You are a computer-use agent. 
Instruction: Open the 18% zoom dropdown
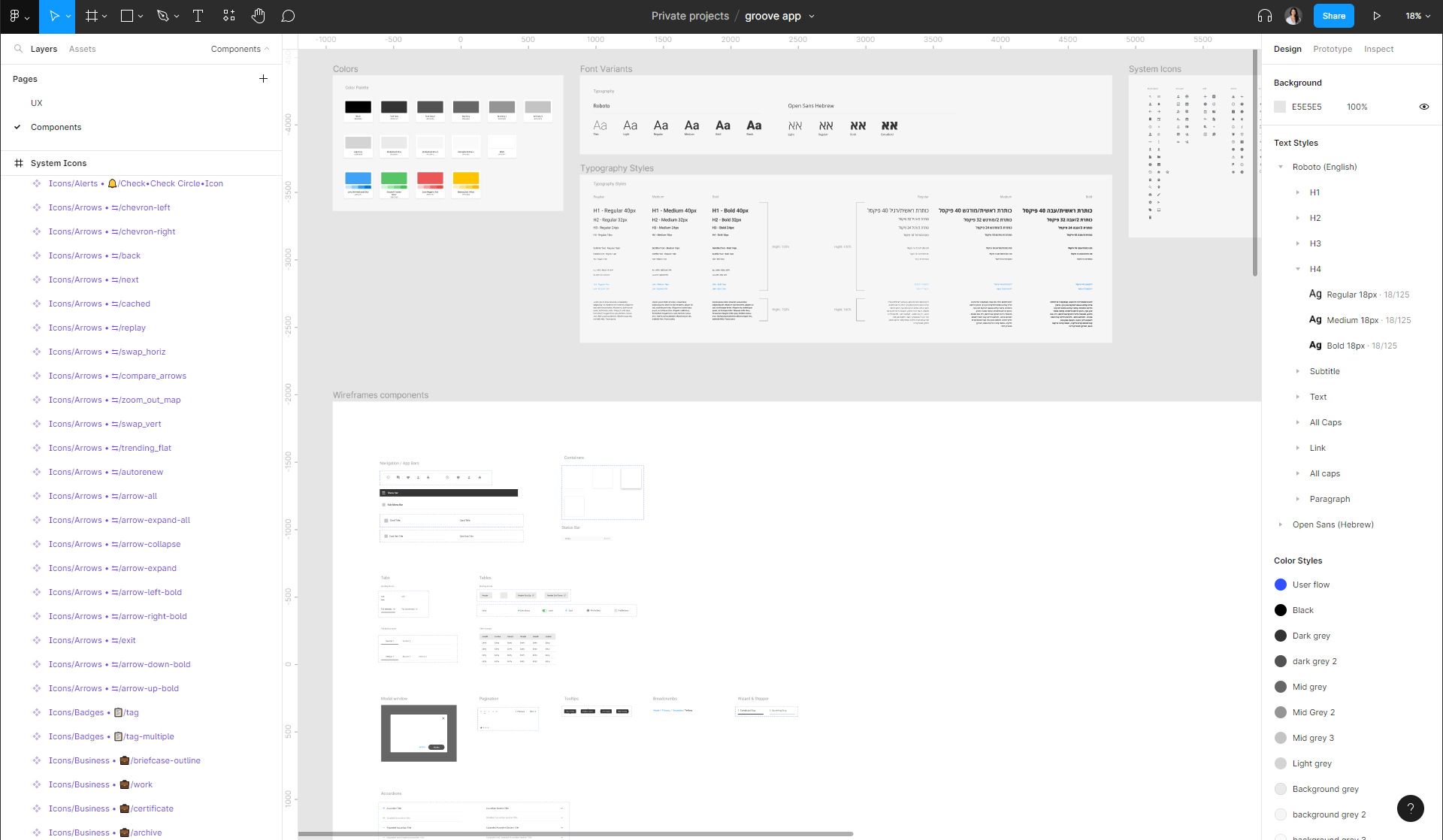tap(1417, 16)
